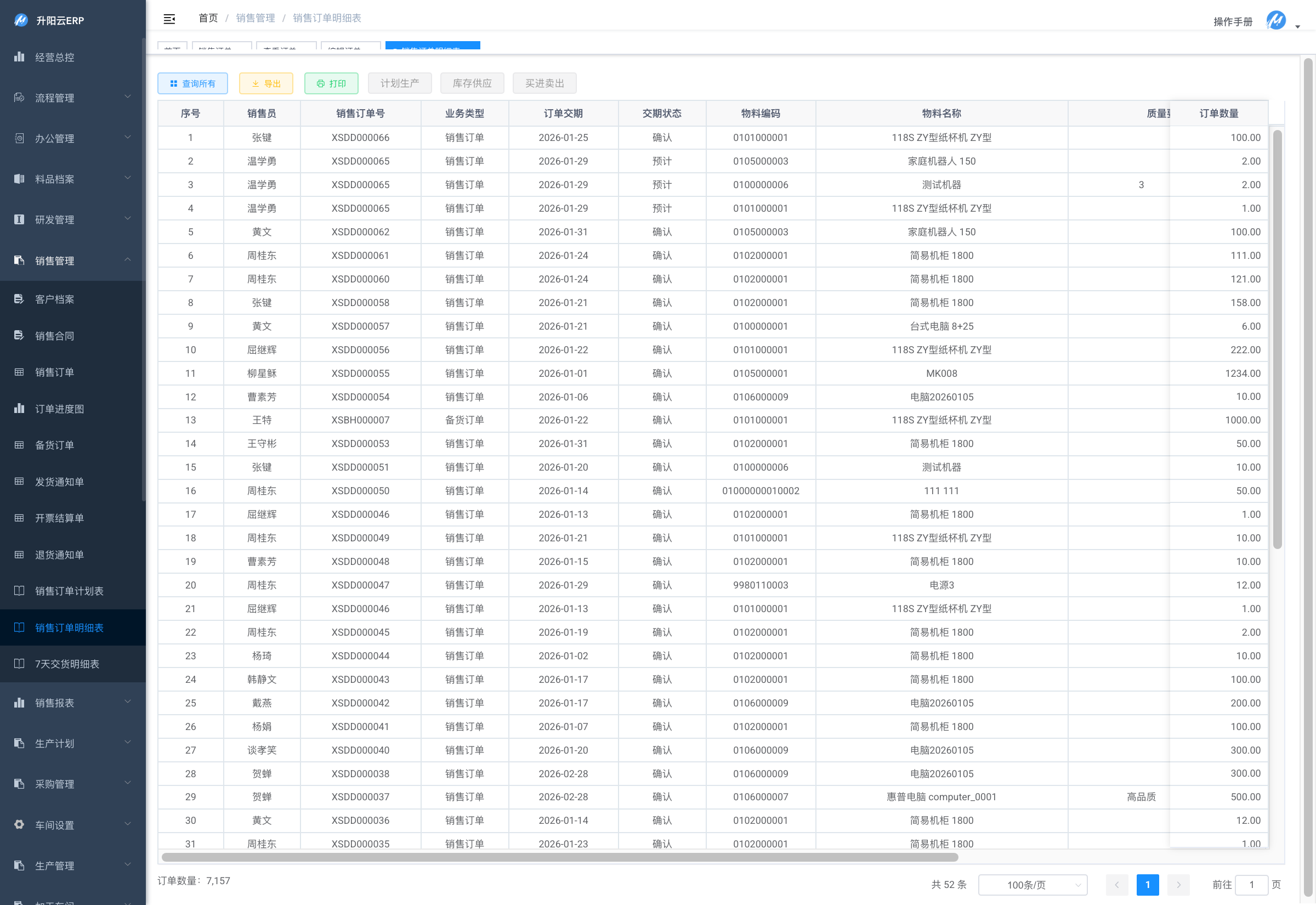1316x905 pixels.
Task: Click the 查询所有 button
Action: coord(192,83)
